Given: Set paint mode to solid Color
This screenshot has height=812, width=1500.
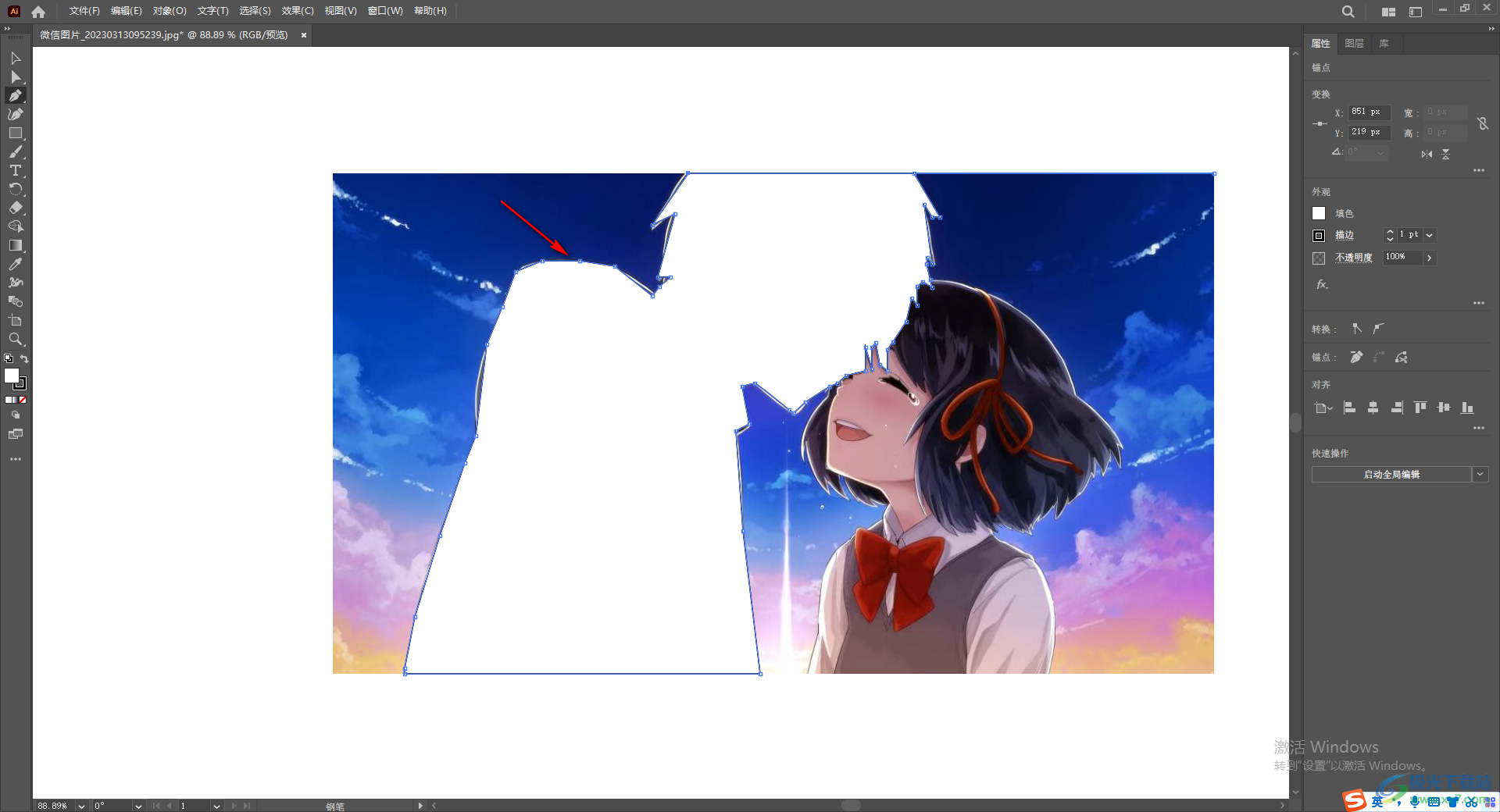Looking at the screenshot, I should coord(8,400).
